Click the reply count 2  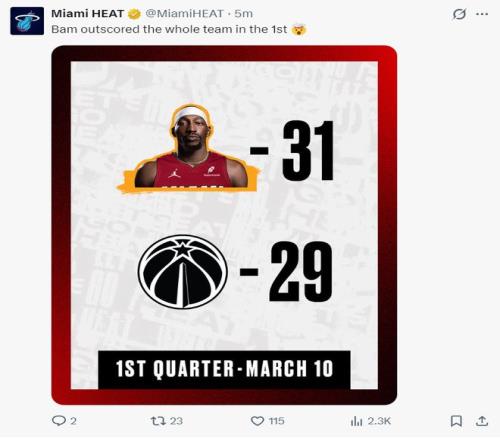coord(73,421)
